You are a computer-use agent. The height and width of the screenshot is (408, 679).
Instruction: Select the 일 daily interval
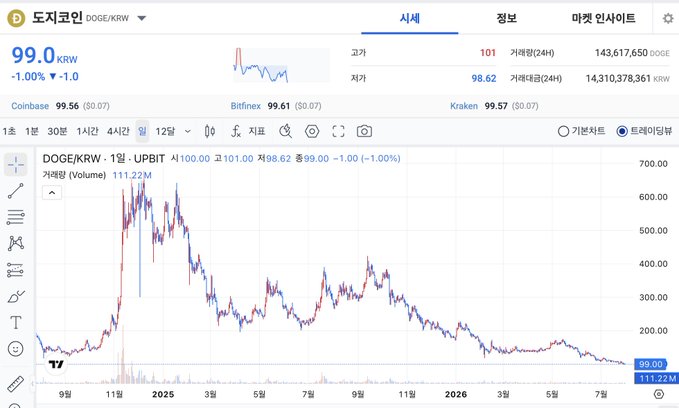pos(142,131)
